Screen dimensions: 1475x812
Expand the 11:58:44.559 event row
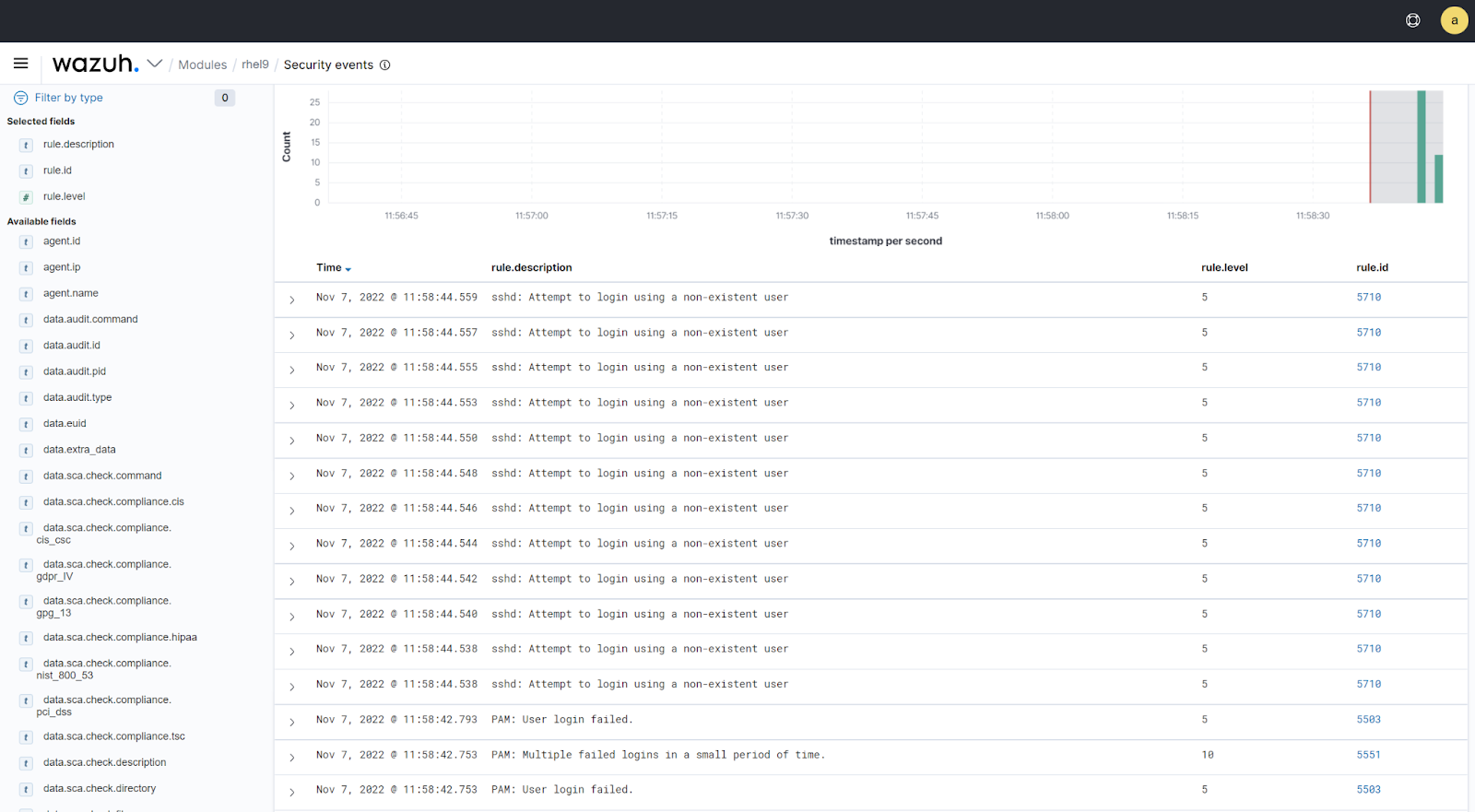pyautogui.click(x=292, y=300)
